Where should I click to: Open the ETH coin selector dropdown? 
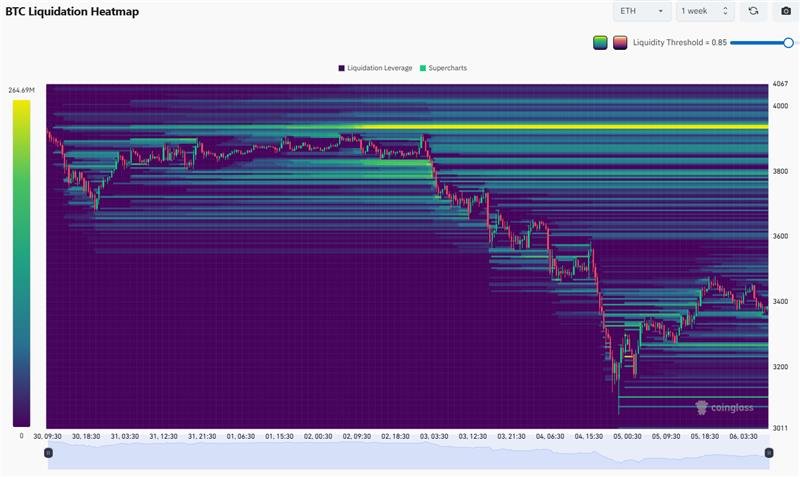(x=642, y=11)
